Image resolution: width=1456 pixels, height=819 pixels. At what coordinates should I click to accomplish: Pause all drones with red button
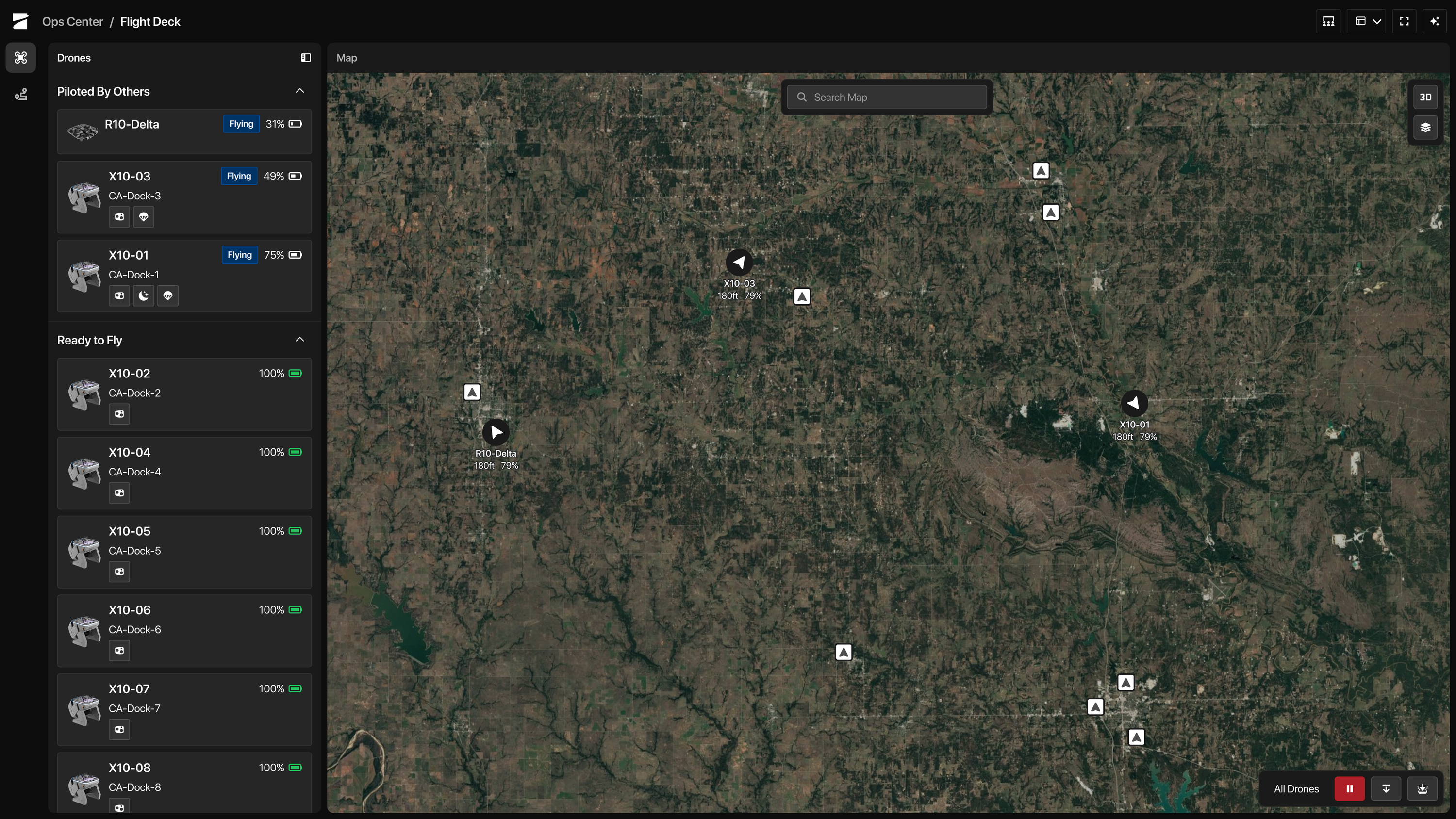point(1349,789)
